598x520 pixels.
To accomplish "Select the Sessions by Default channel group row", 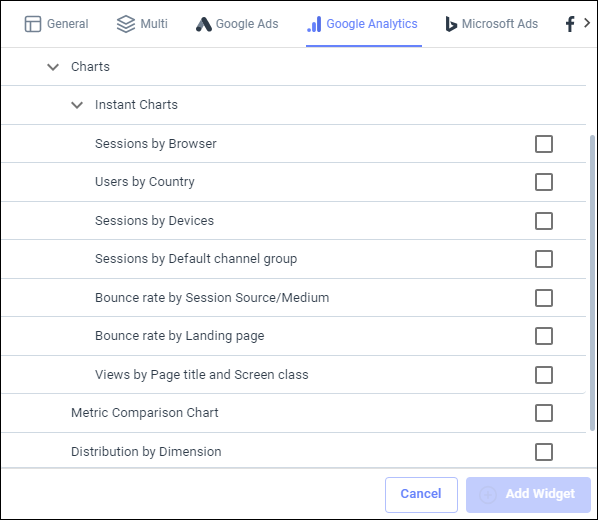I will click(293, 259).
